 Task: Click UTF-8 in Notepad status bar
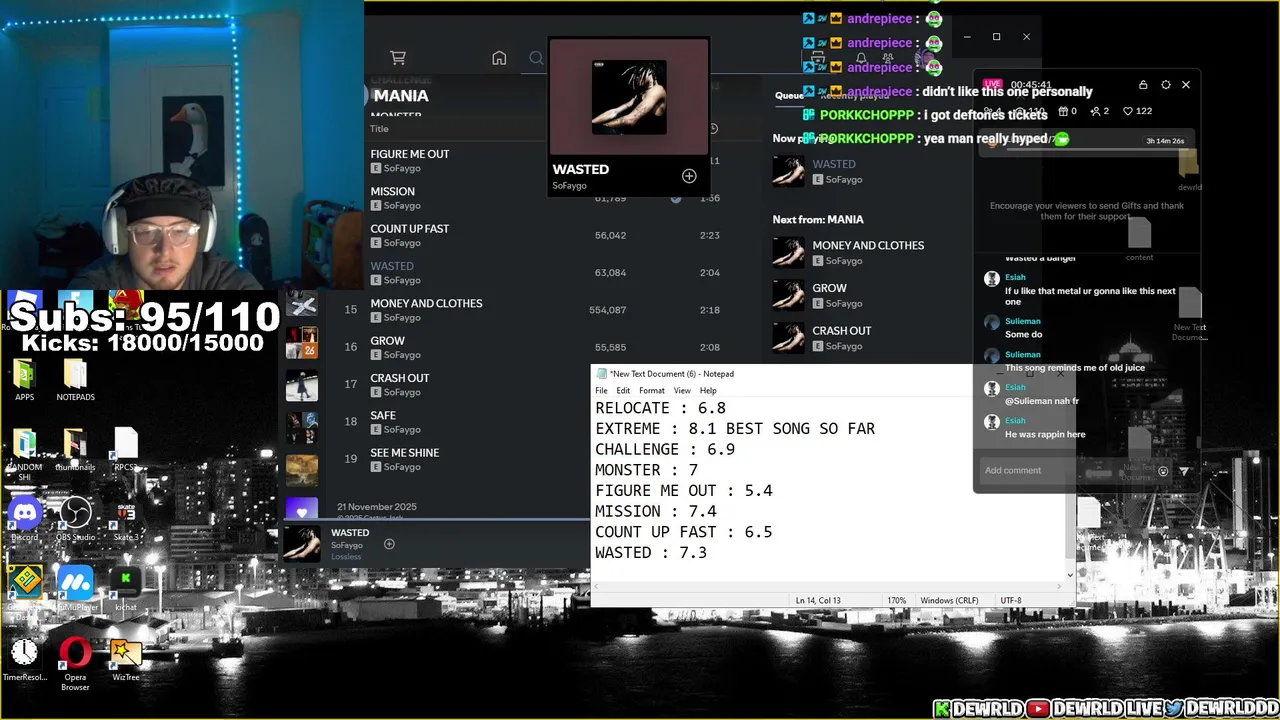click(x=1011, y=600)
